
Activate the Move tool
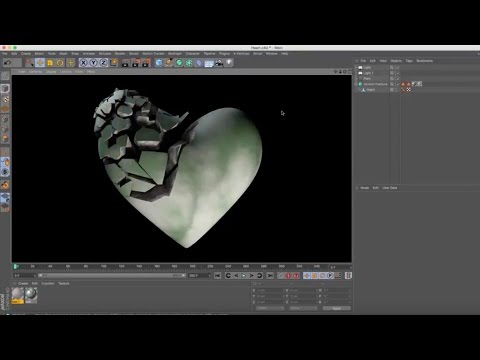point(40,63)
